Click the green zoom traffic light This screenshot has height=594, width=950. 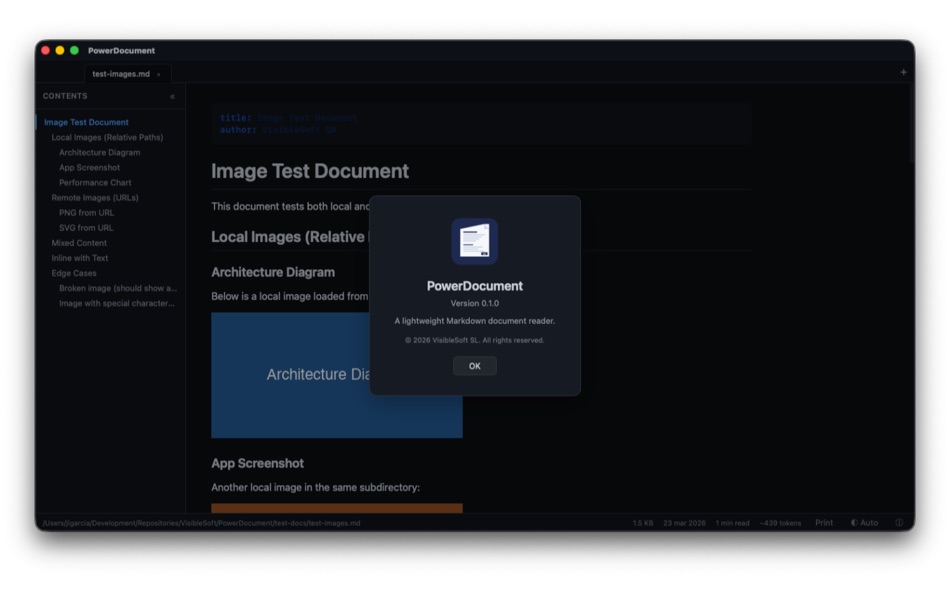(74, 50)
